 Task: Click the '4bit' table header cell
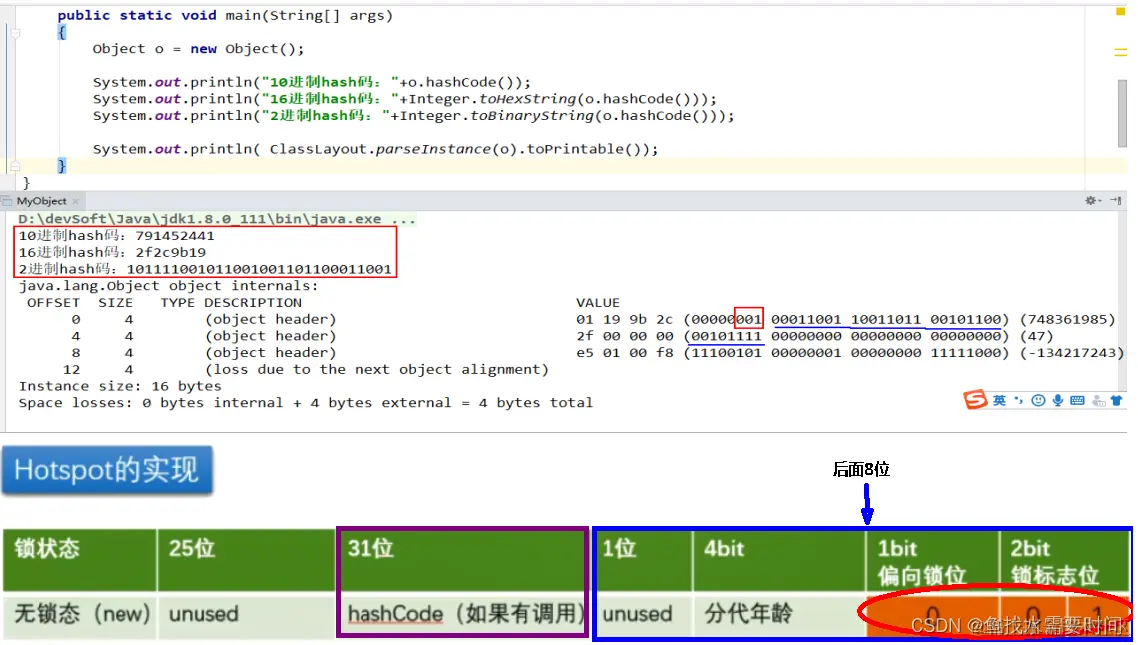click(780, 560)
